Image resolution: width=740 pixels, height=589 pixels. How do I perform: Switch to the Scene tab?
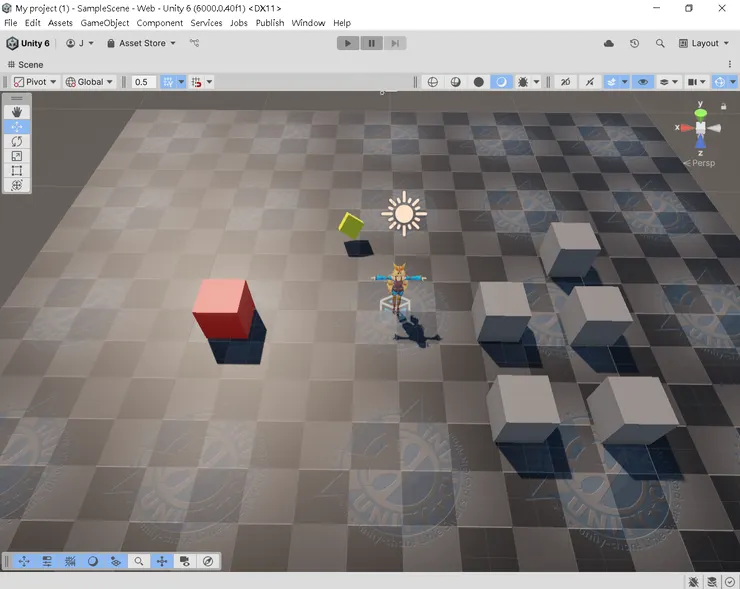pyautogui.click(x=26, y=65)
